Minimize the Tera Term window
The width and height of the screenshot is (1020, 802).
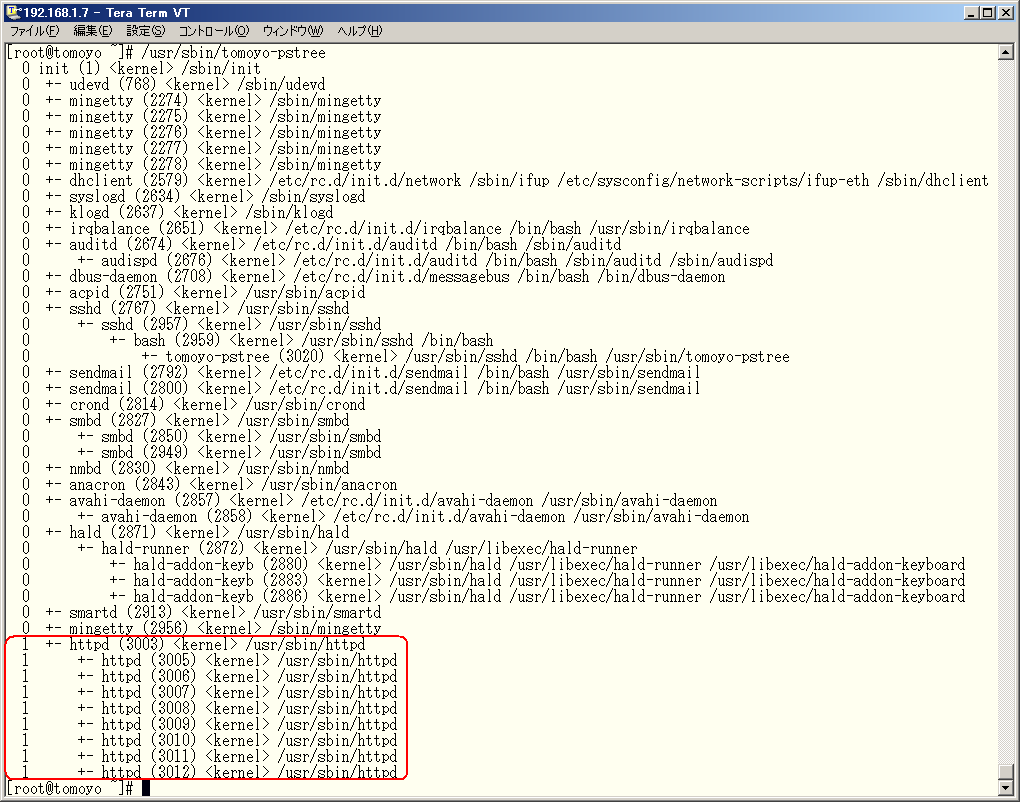pyautogui.click(x=971, y=12)
